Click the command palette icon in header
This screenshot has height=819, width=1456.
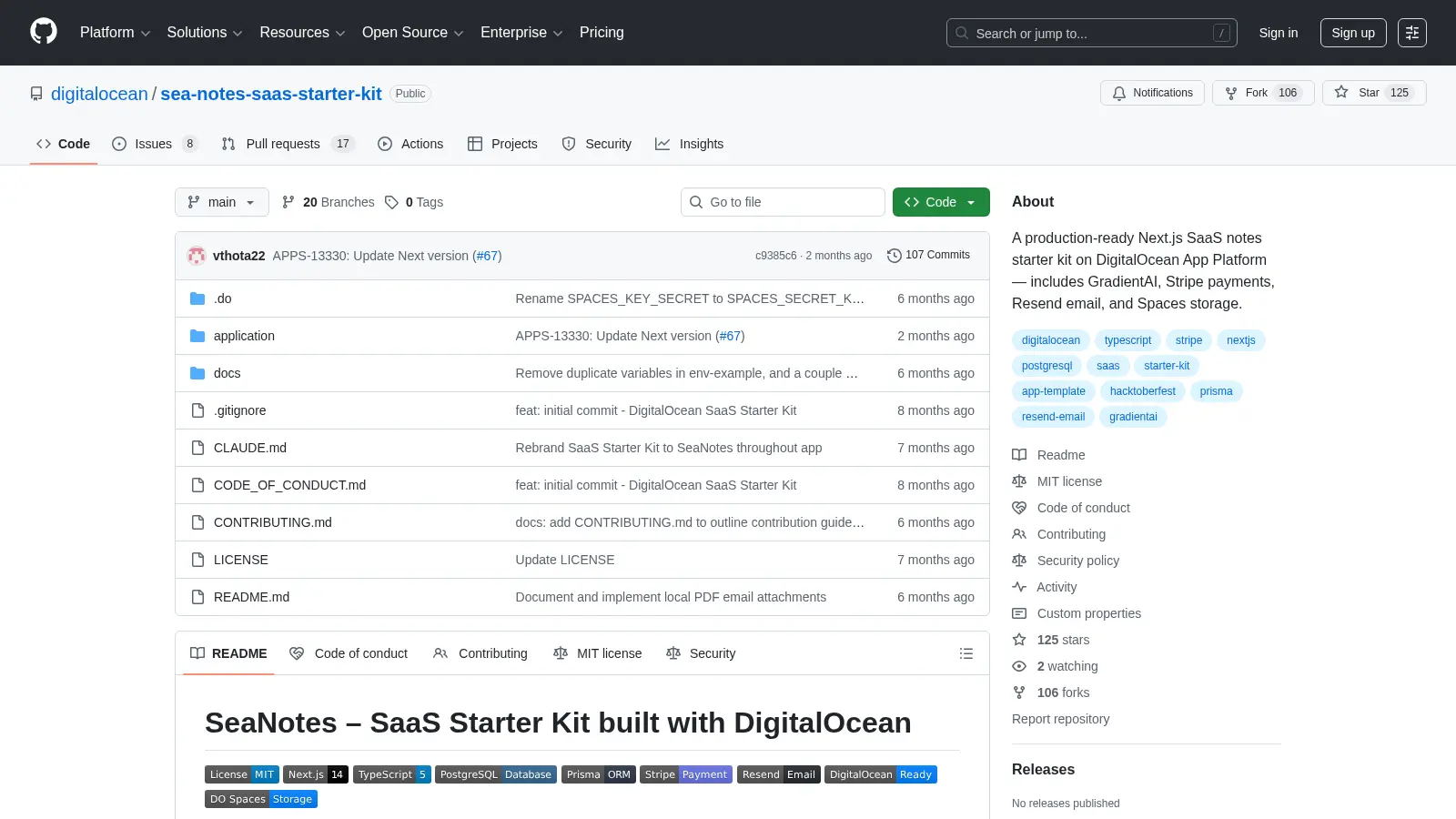pos(1412,33)
